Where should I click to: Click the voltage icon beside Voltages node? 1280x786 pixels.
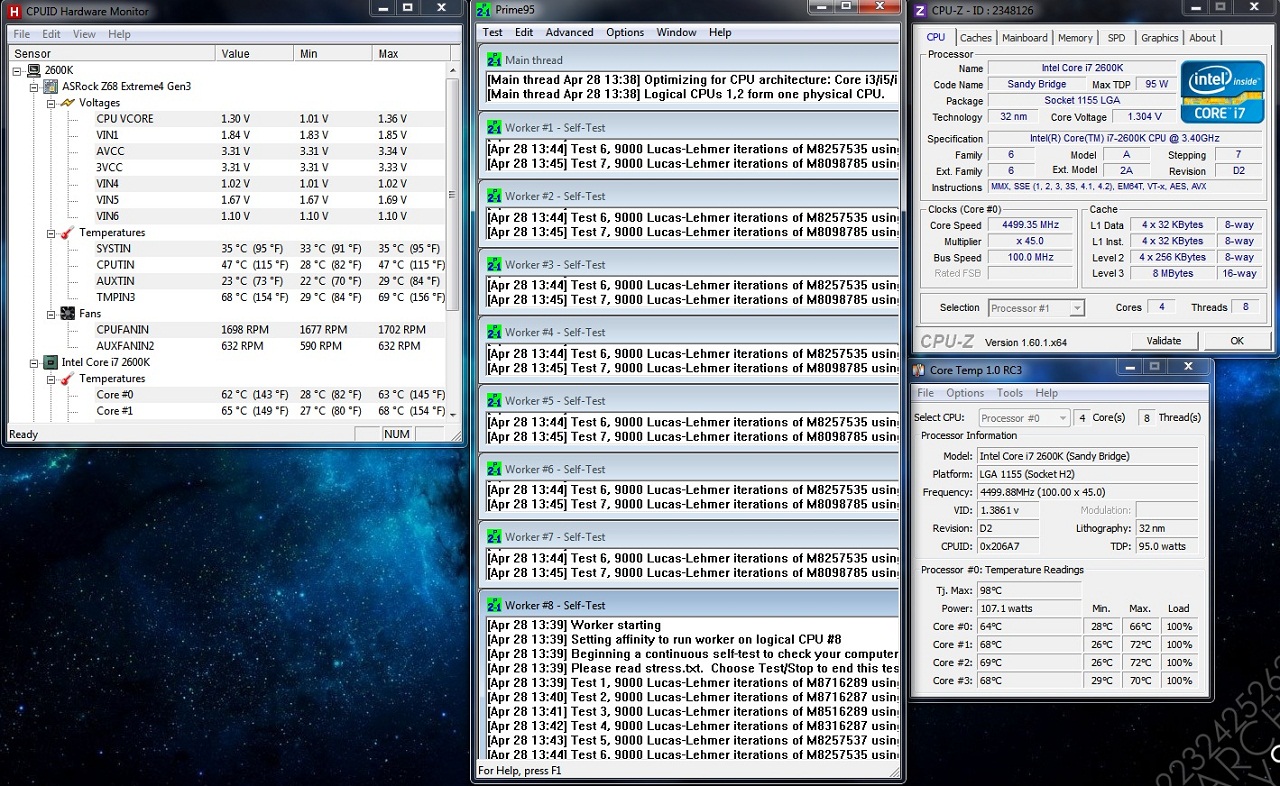pos(67,102)
